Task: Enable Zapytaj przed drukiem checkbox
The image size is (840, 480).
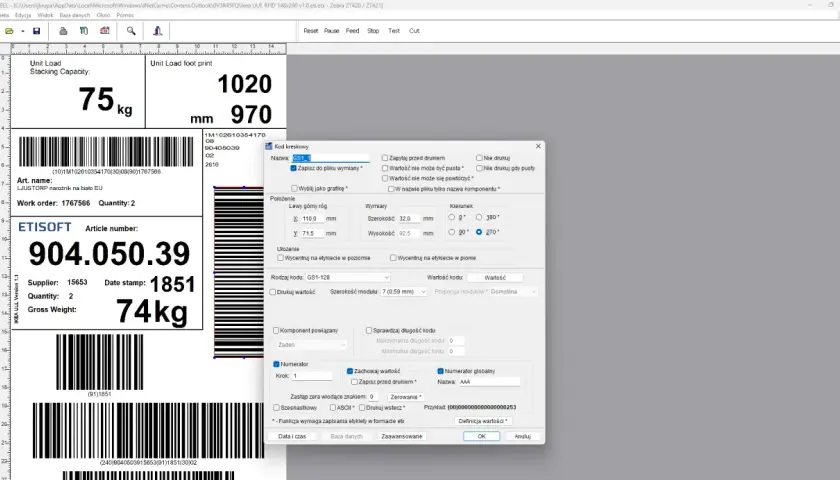Action: point(385,158)
